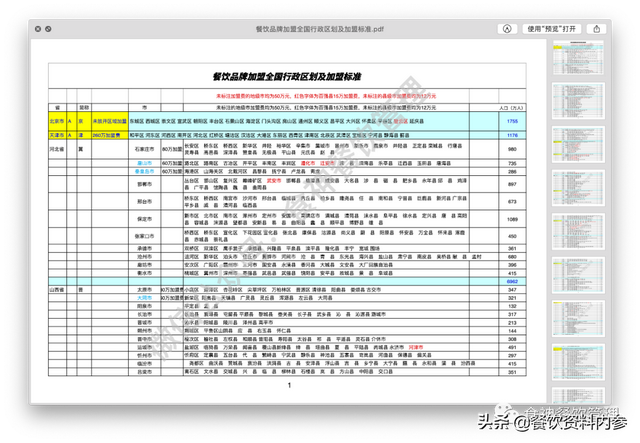Select the second page thumbnail in sidebar
Screen dimensions: 640x443
pyautogui.click(x=578, y=101)
